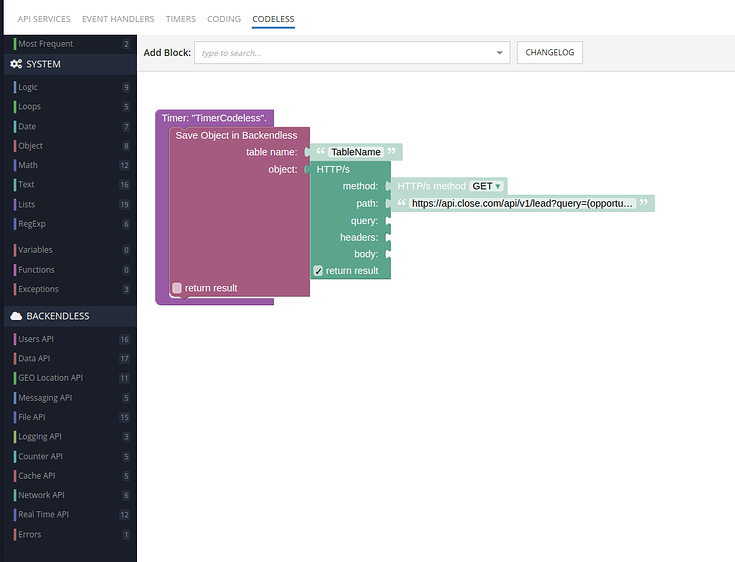The image size is (735, 562).
Task: Click the method: label on HTTP/s block
Action: 360,186
